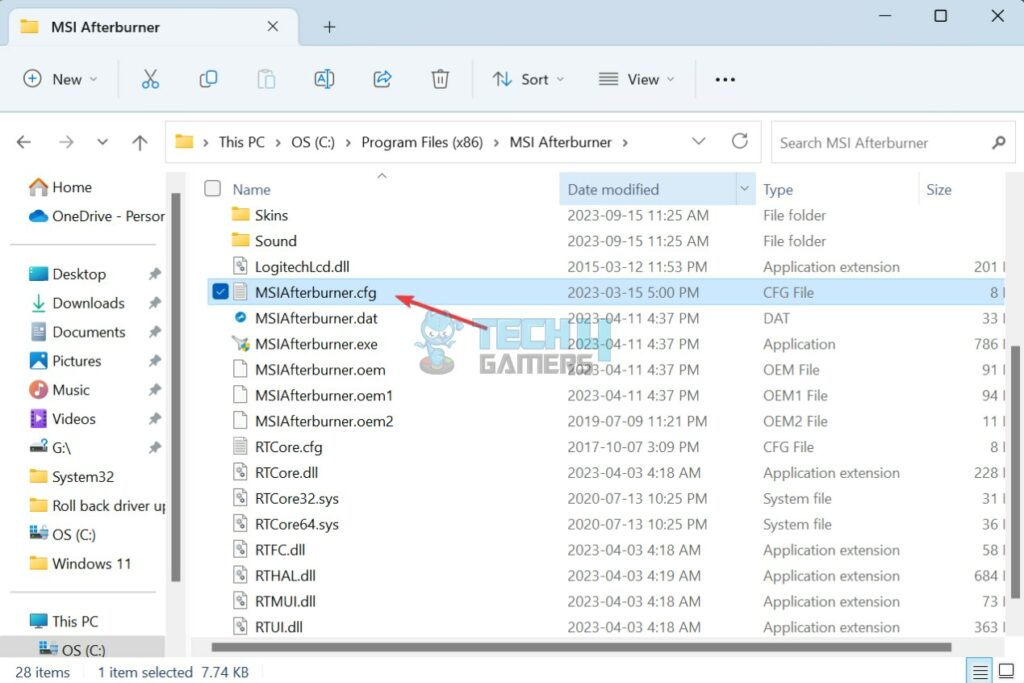
Task: Toggle the select-all checkbox in column header
Action: pos(213,188)
